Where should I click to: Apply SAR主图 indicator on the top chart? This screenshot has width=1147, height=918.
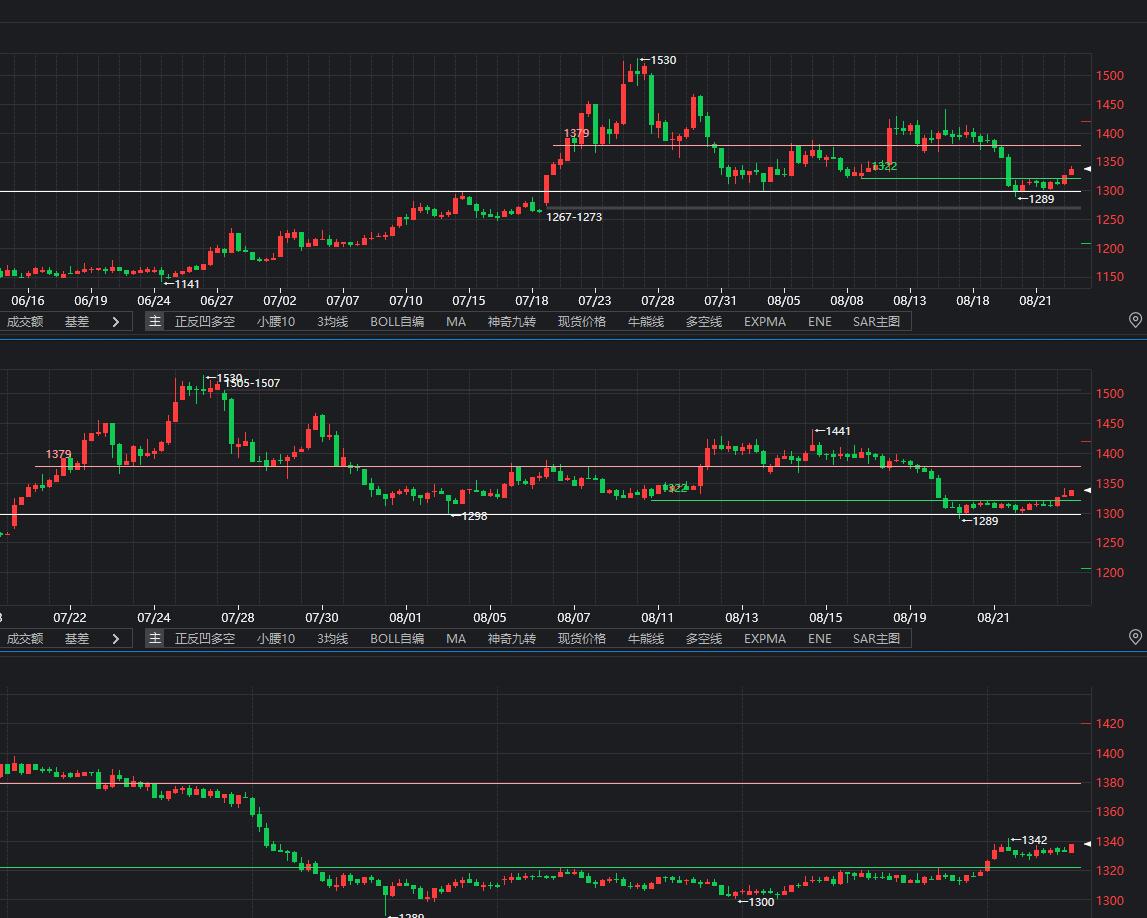876,322
